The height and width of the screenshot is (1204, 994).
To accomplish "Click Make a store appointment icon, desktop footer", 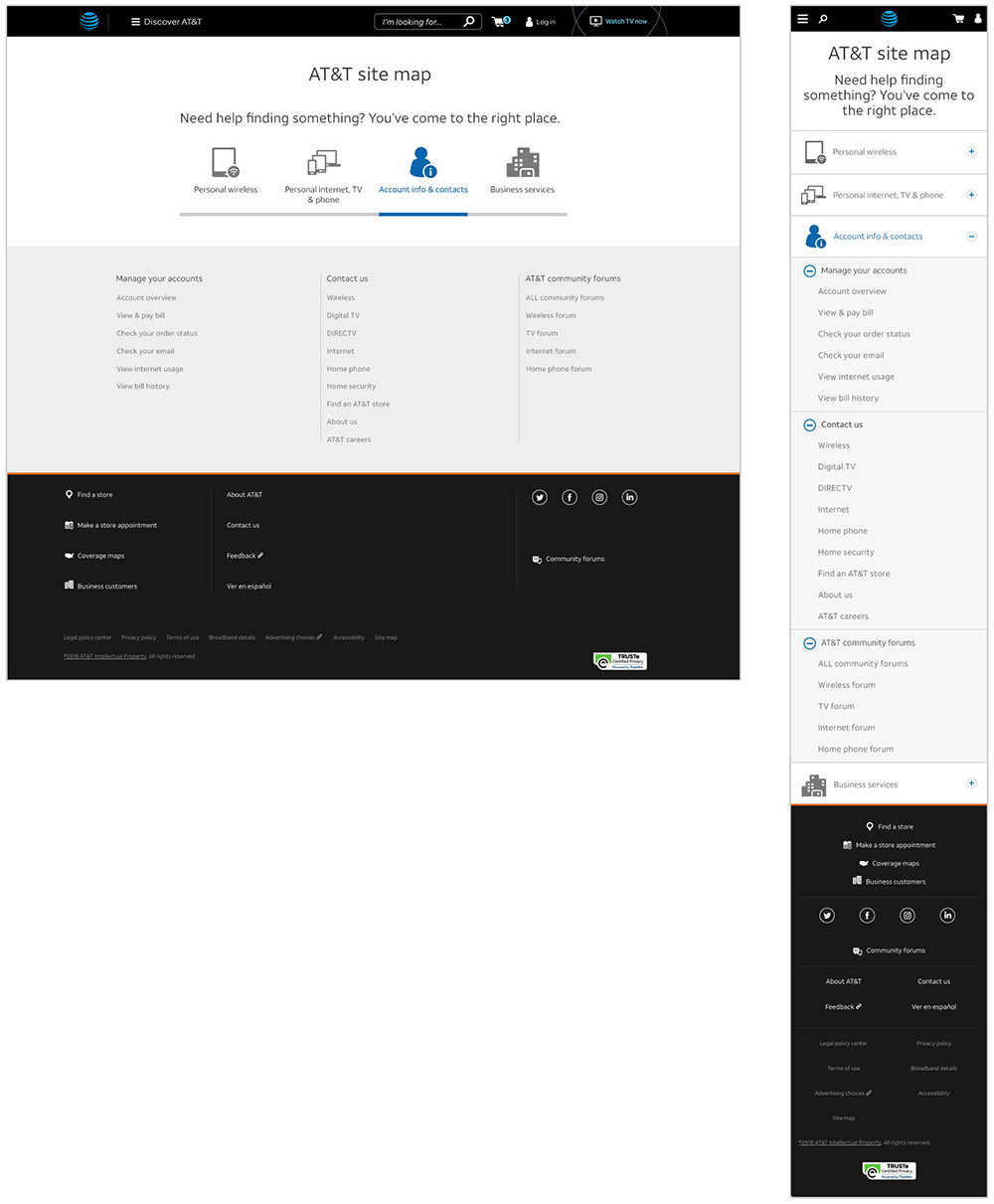I will coord(69,525).
